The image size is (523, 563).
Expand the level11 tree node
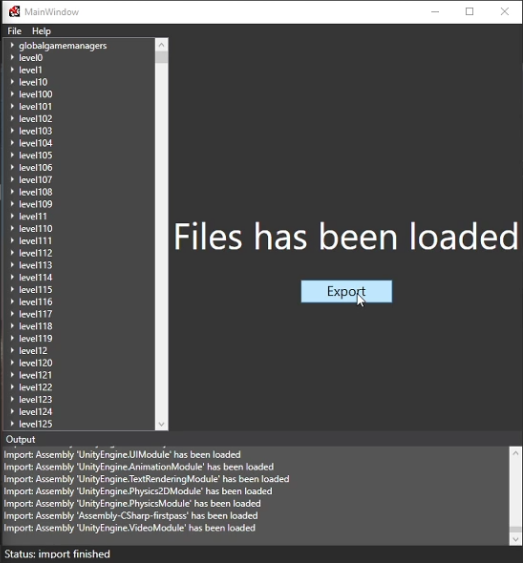pos(12,216)
